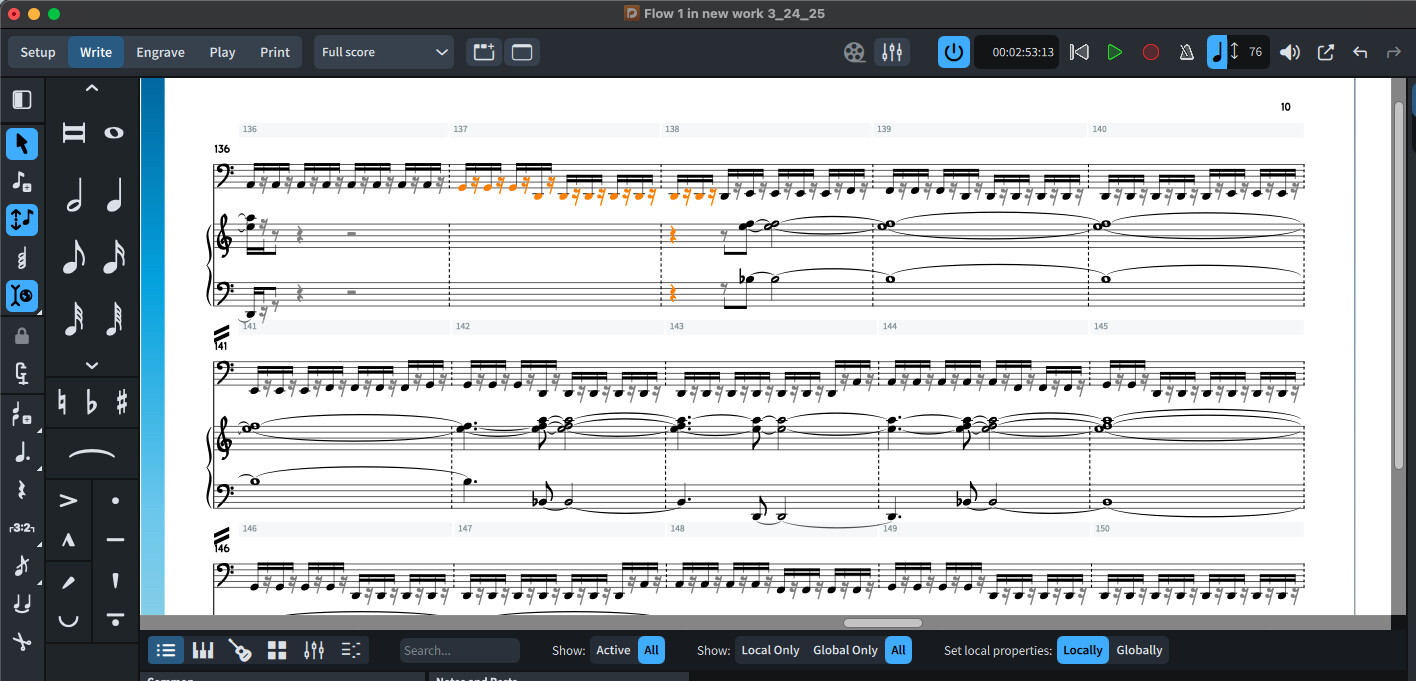Select 32nd note duration
The image size is (1416, 681).
tap(73, 320)
